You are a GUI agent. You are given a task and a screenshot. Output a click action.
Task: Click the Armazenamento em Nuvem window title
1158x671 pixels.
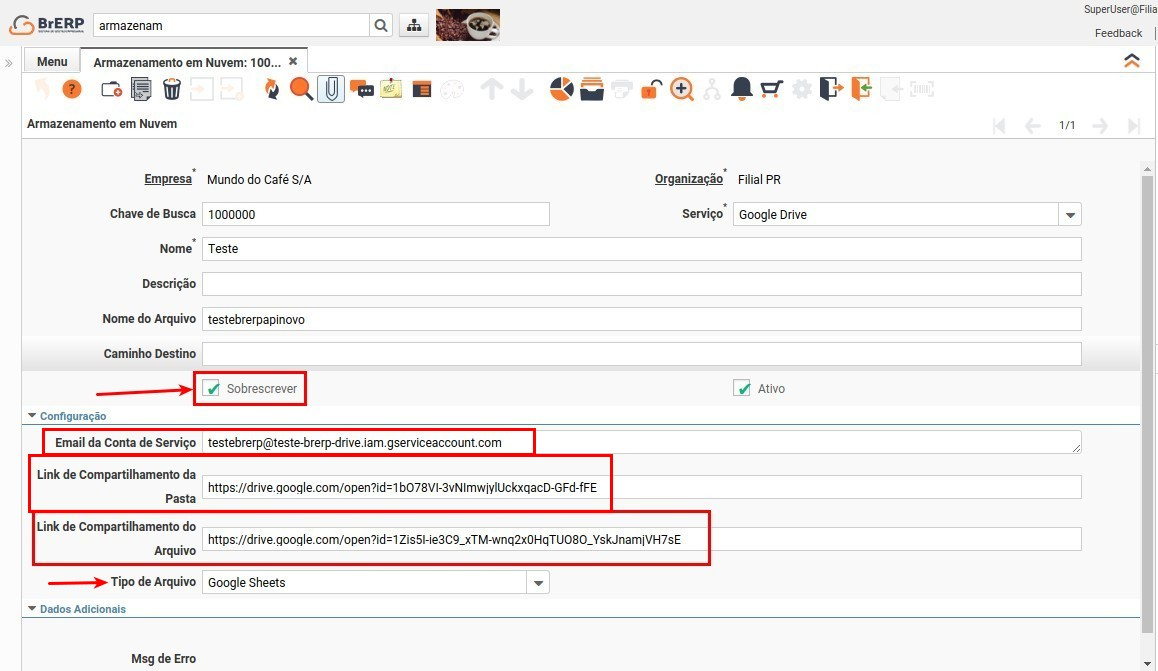(102, 124)
